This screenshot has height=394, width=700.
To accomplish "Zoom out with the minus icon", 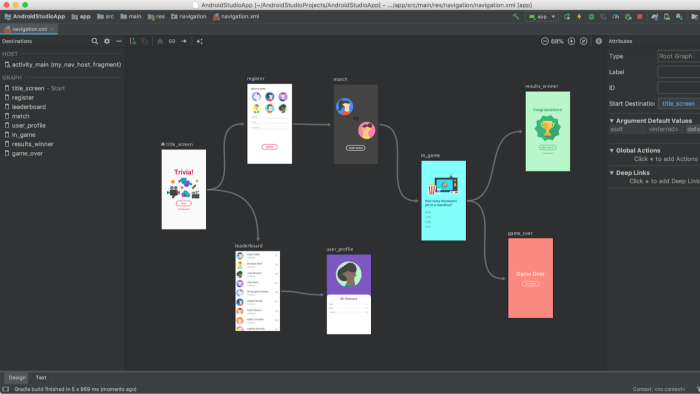I will pyautogui.click(x=545, y=41).
